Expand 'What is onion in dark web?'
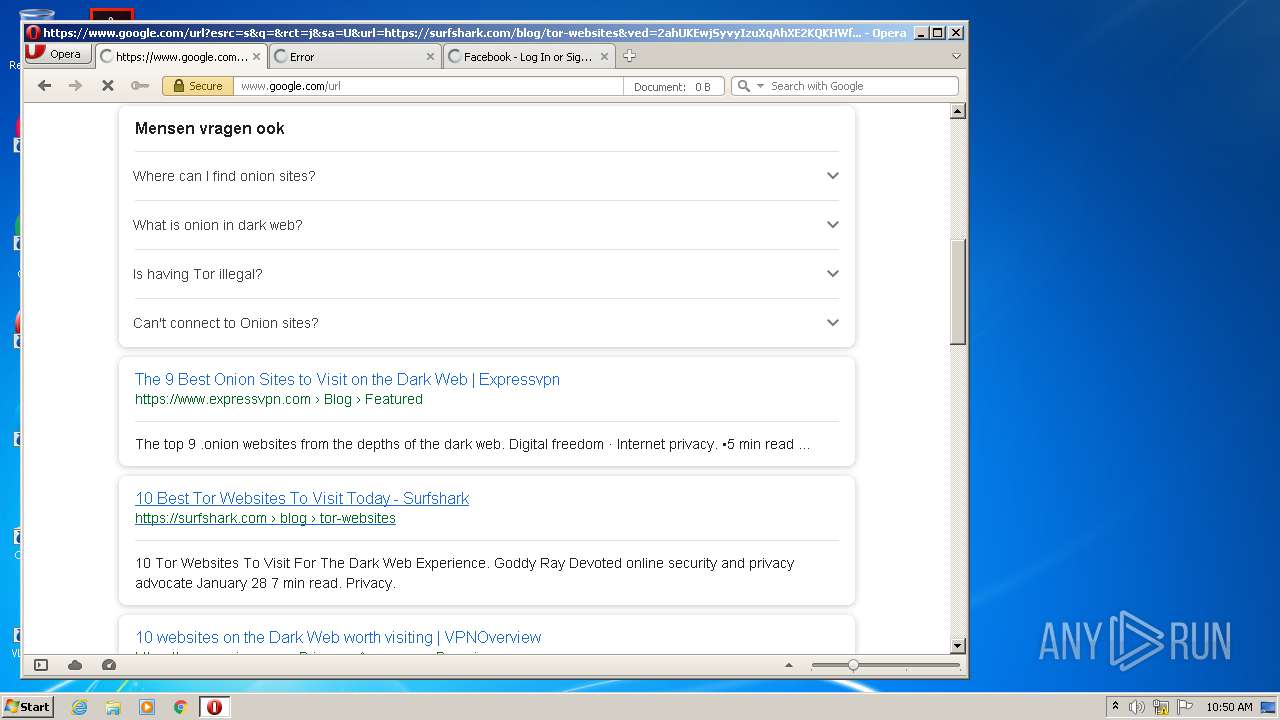Image resolution: width=1280 pixels, height=720 pixels. pos(486,225)
